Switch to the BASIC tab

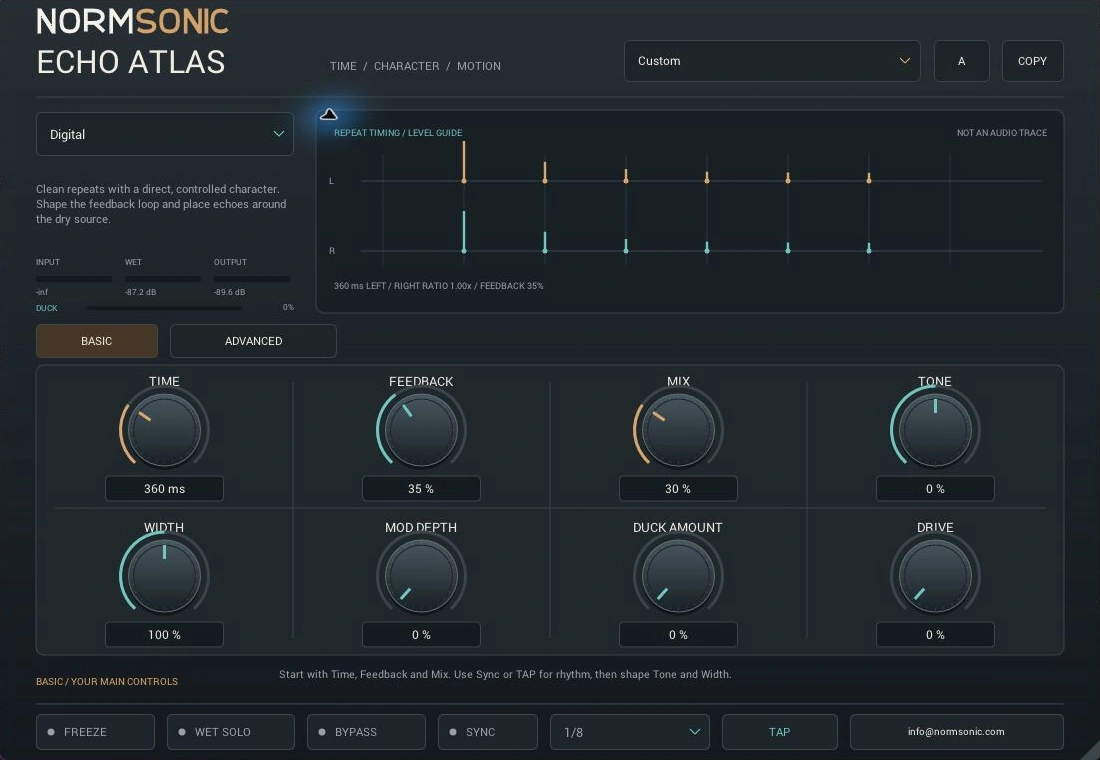[97, 341]
